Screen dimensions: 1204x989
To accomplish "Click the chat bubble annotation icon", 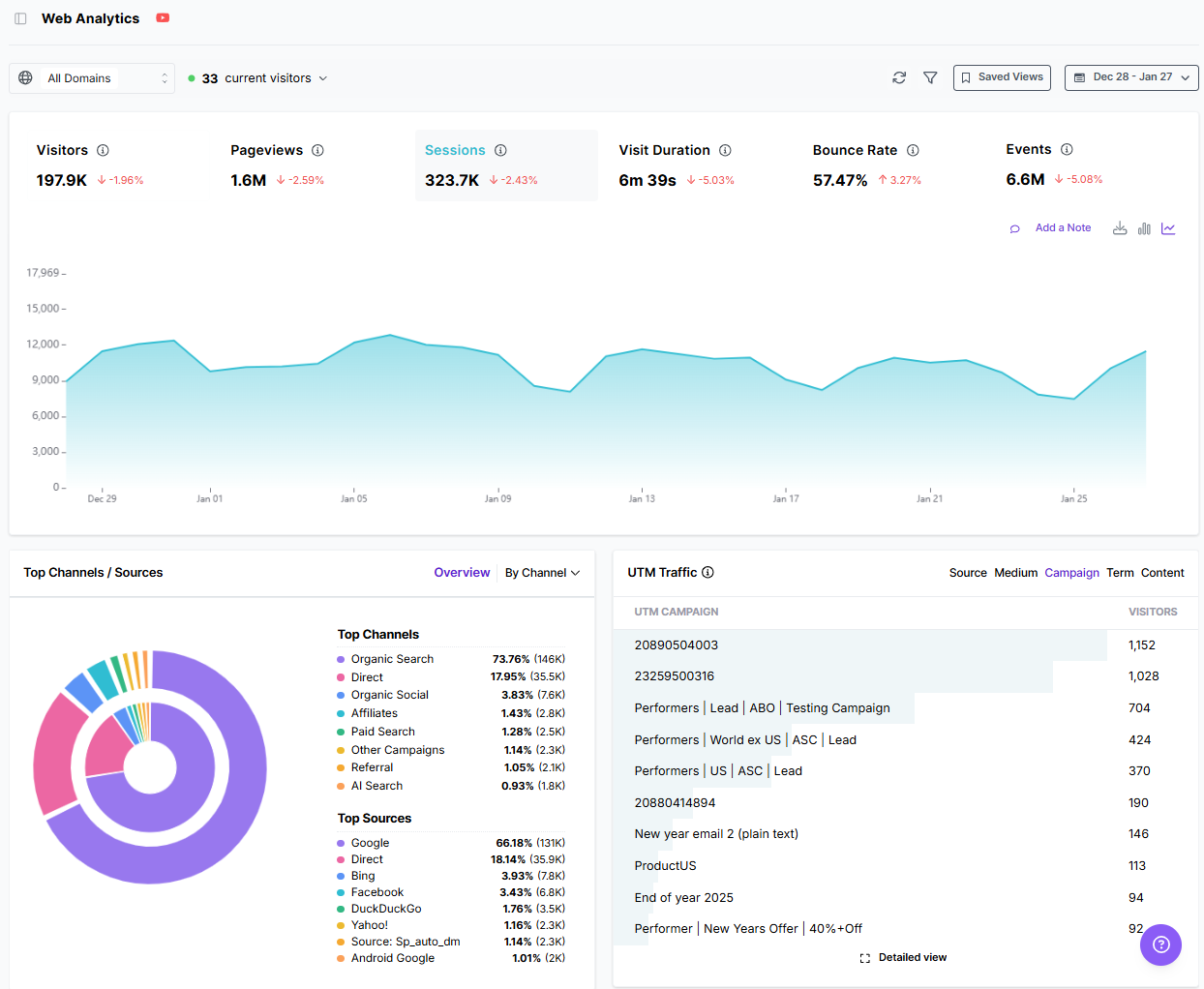I will point(1014,227).
